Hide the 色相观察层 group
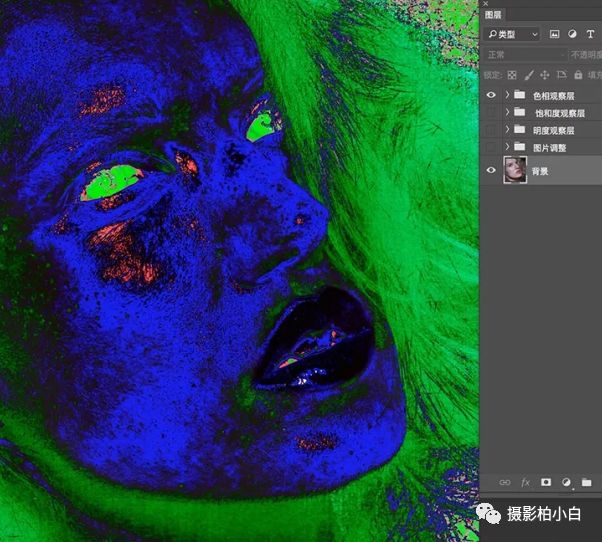Screen dimensions: 602x542 (x=490, y=95)
